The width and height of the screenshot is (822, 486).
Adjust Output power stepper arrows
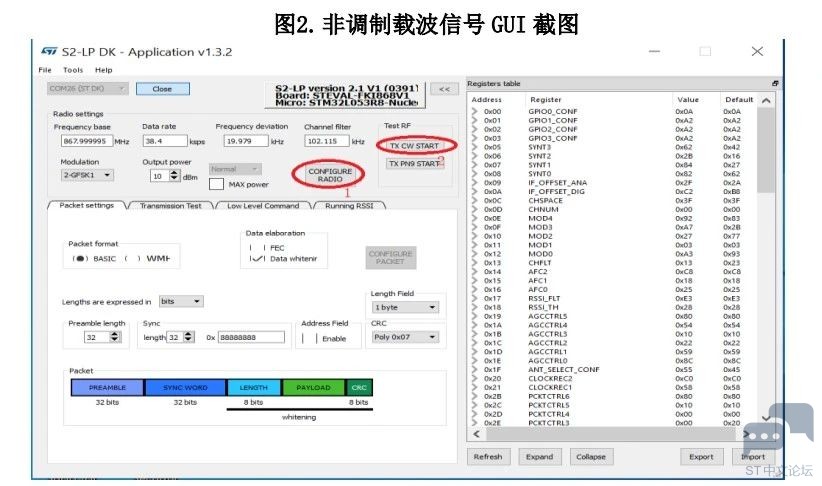click(174, 176)
